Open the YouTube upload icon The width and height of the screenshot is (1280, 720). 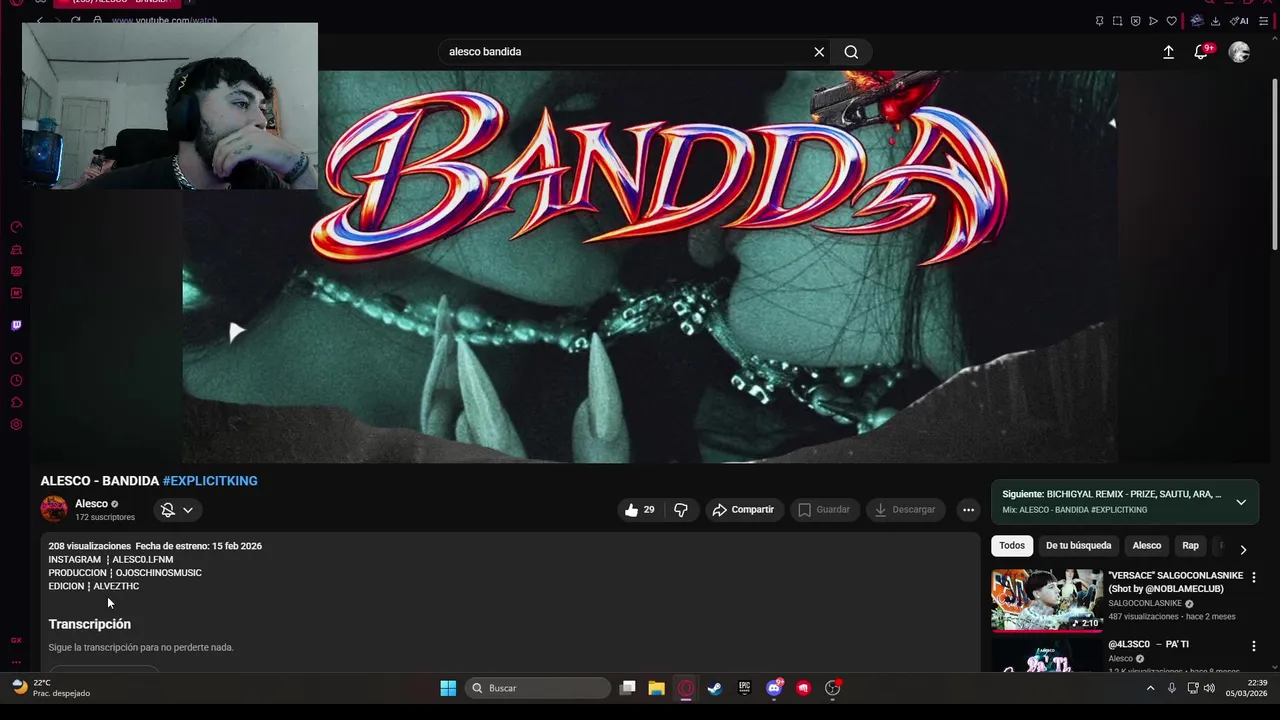coord(1168,52)
